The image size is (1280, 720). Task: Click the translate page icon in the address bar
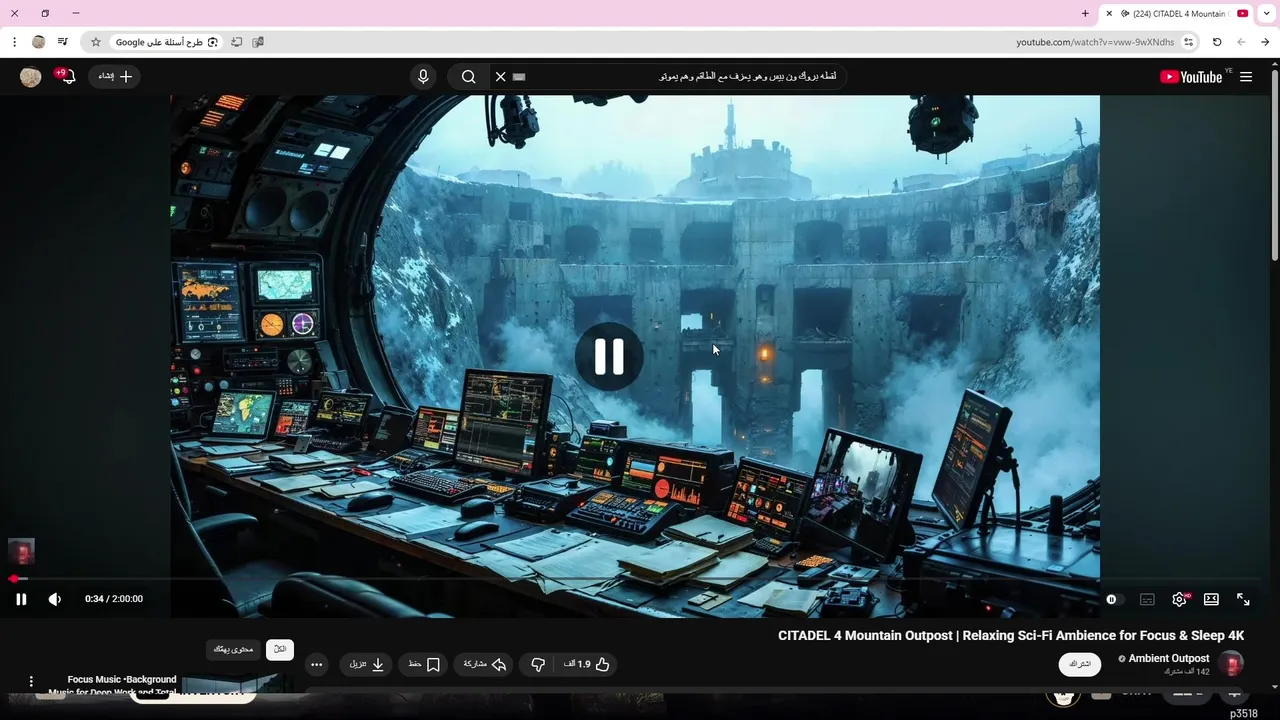point(258,42)
